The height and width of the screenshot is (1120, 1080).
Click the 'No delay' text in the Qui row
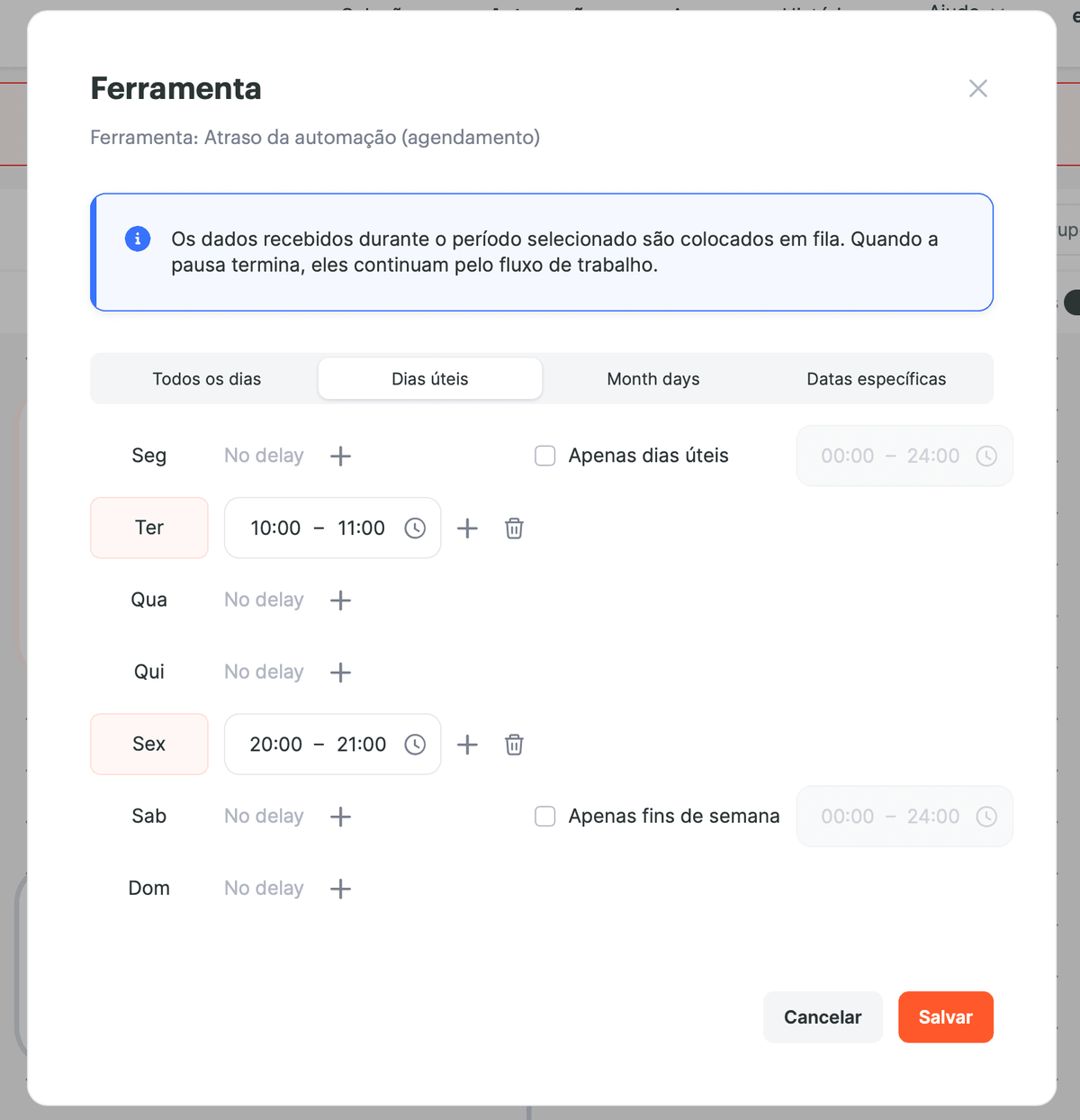pyautogui.click(x=264, y=672)
